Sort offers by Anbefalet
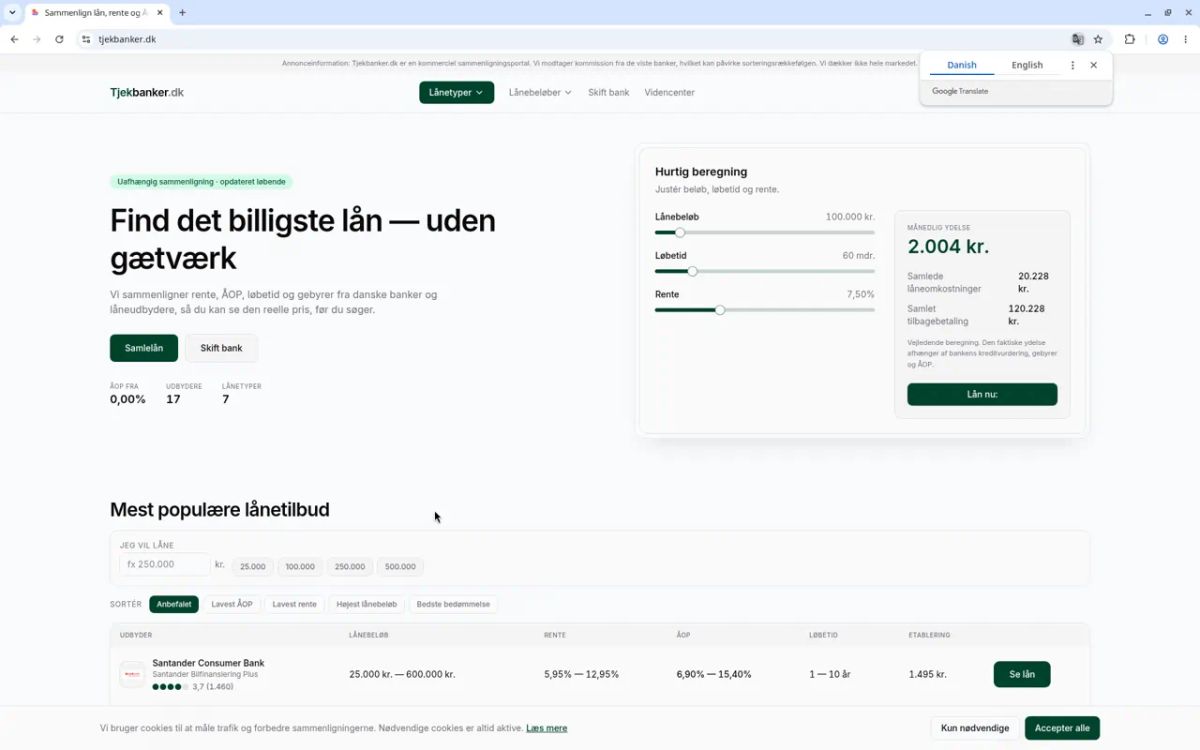The height and width of the screenshot is (750, 1200). tap(174, 604)
